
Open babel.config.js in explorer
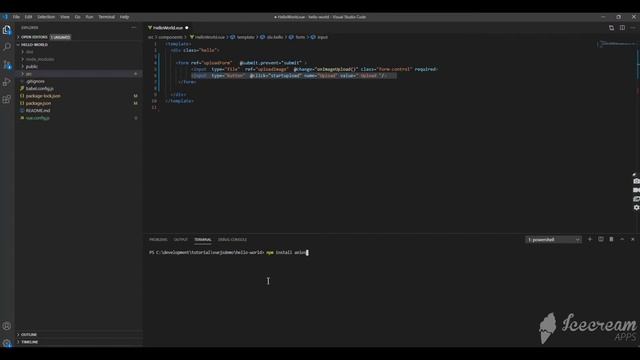(x=39, y=89)
